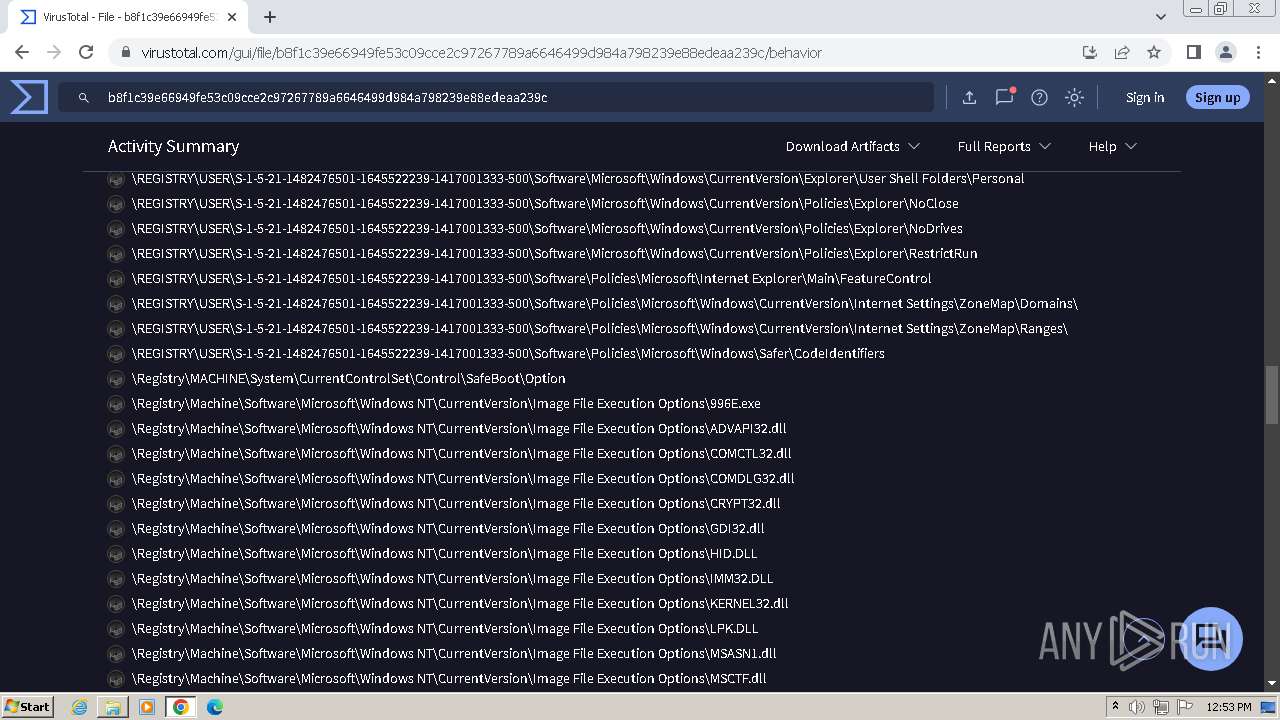Click the Sign up button

click(1217, 97)
